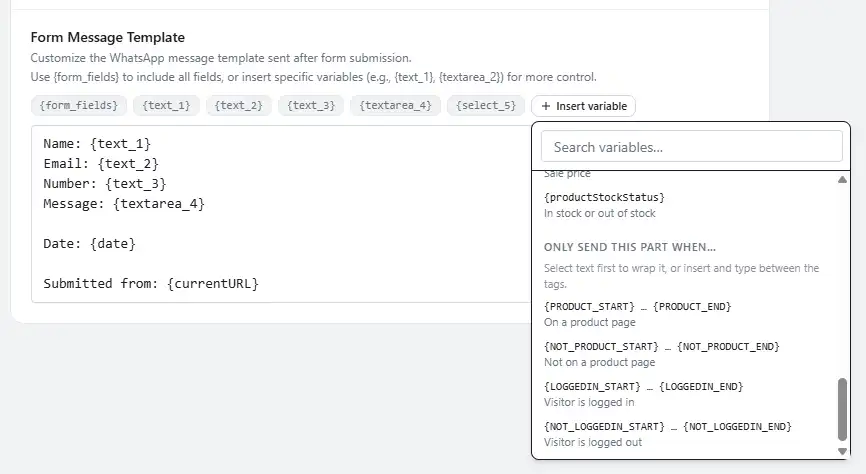866x474 pixels.
Task: Focus the Search variables field
Action: coord(691,147)
